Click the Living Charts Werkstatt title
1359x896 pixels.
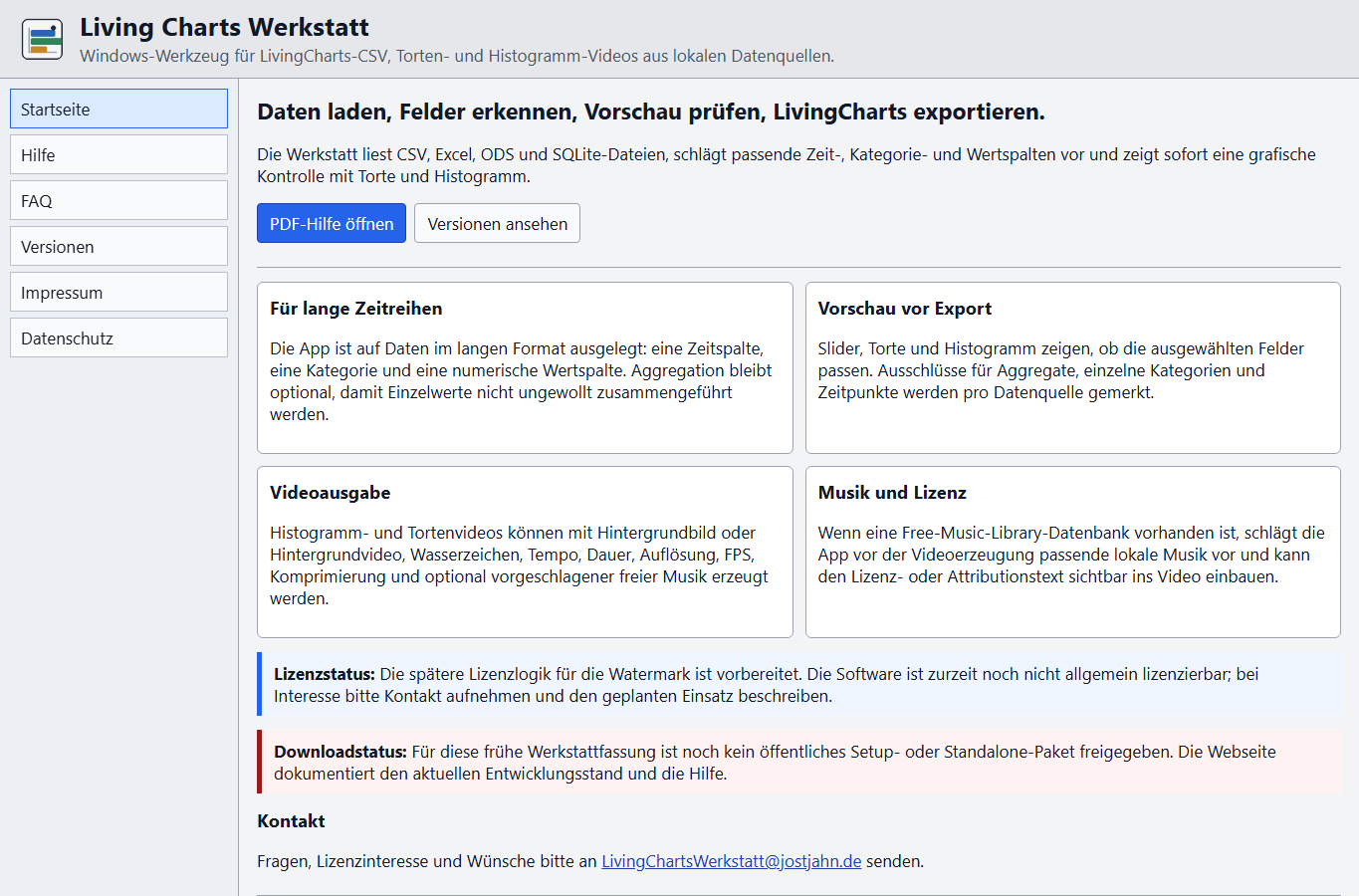point(224,27)
